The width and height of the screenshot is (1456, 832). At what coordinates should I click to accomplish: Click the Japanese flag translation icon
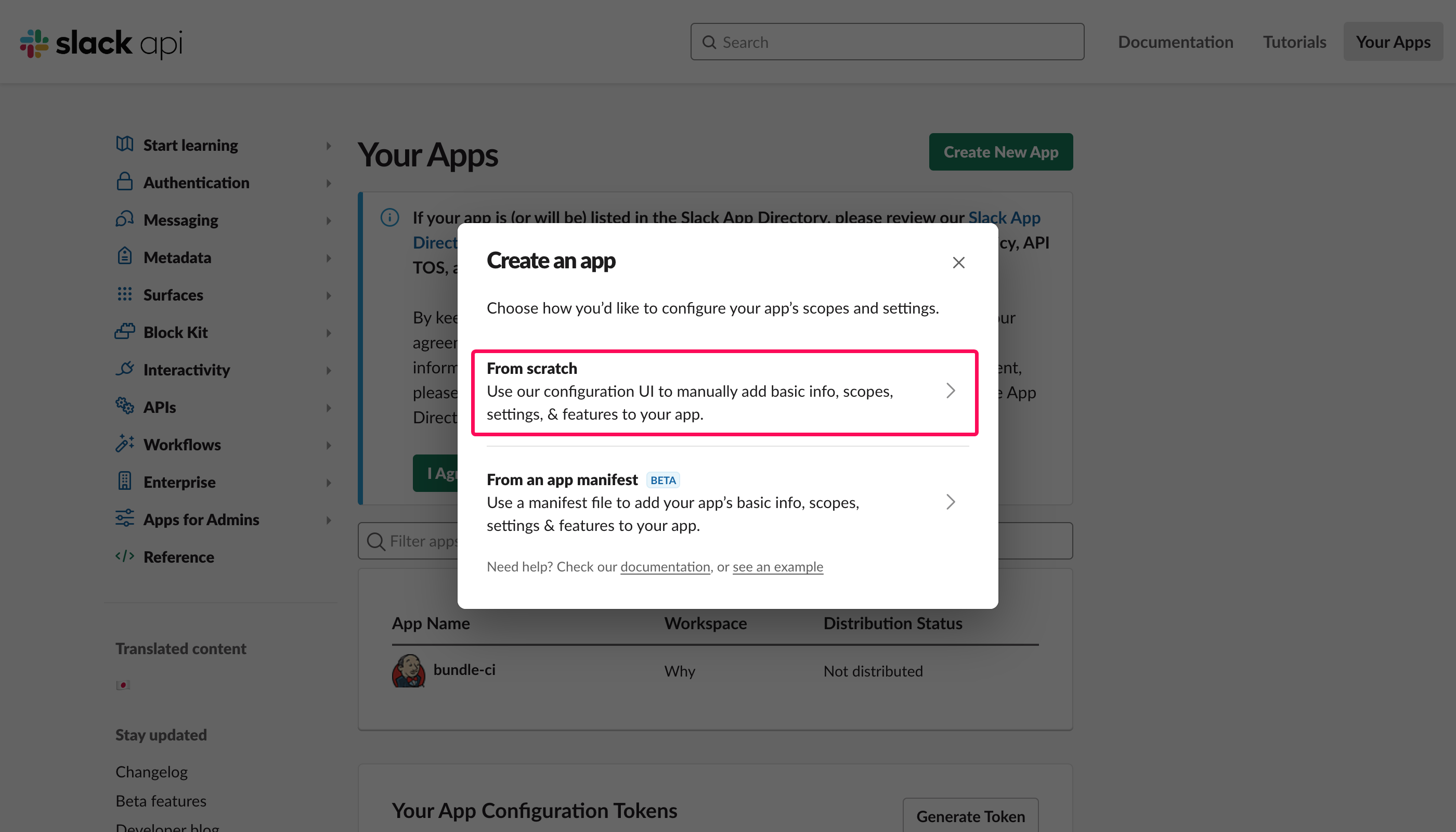point(123,684)
